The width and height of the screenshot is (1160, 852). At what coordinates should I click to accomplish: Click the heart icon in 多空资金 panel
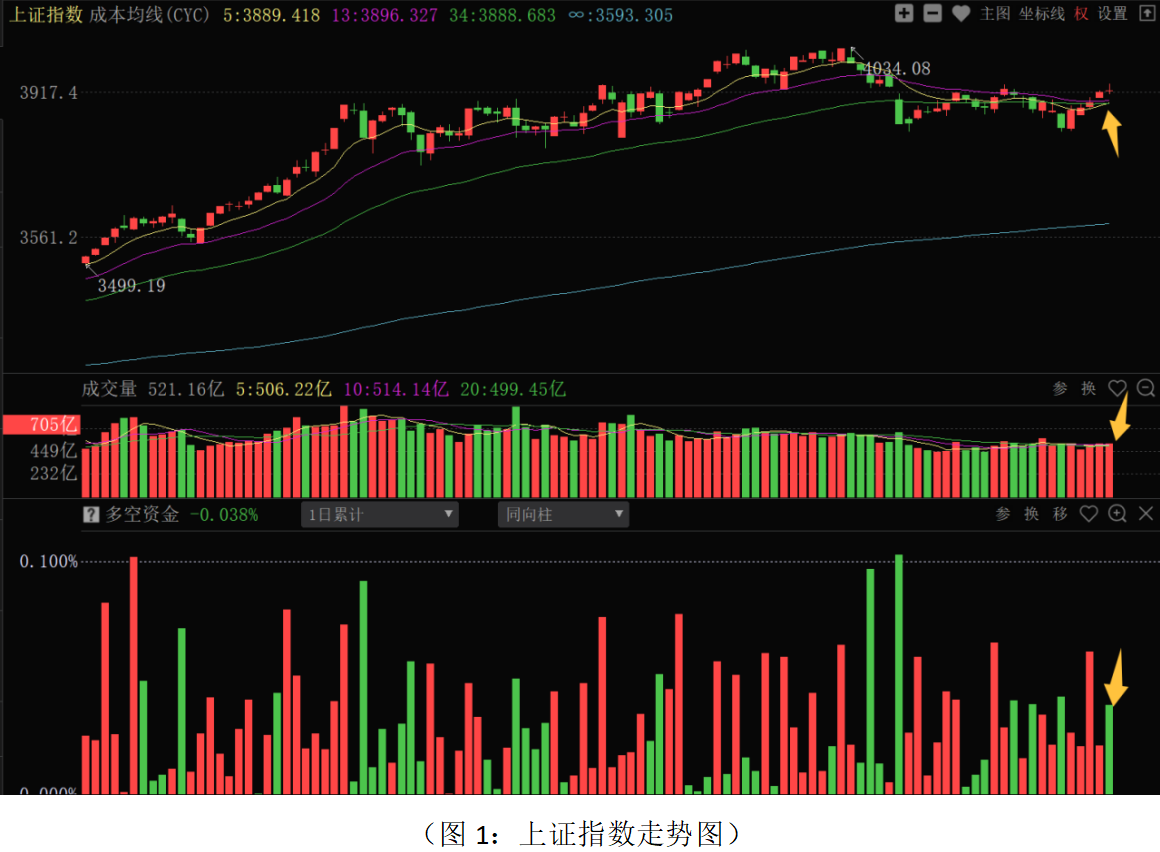(x=1089, y=514)
